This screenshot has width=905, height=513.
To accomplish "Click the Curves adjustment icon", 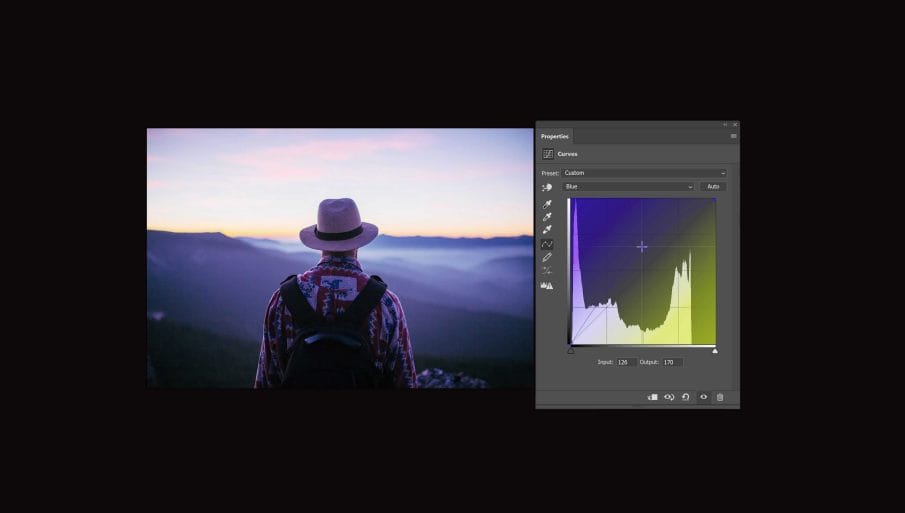I will click(x=548, y=154).
